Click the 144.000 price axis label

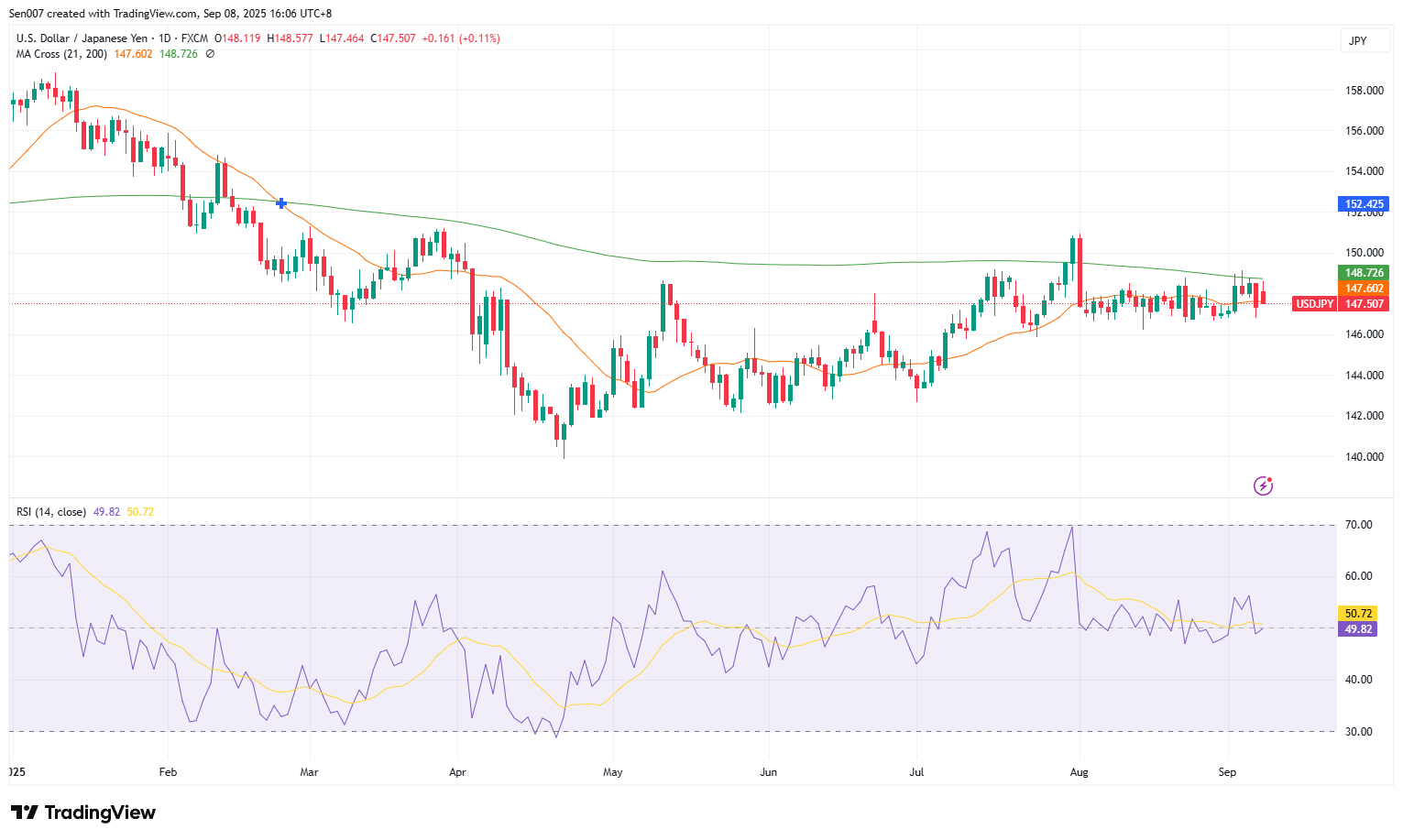[x=1365, y=376]
